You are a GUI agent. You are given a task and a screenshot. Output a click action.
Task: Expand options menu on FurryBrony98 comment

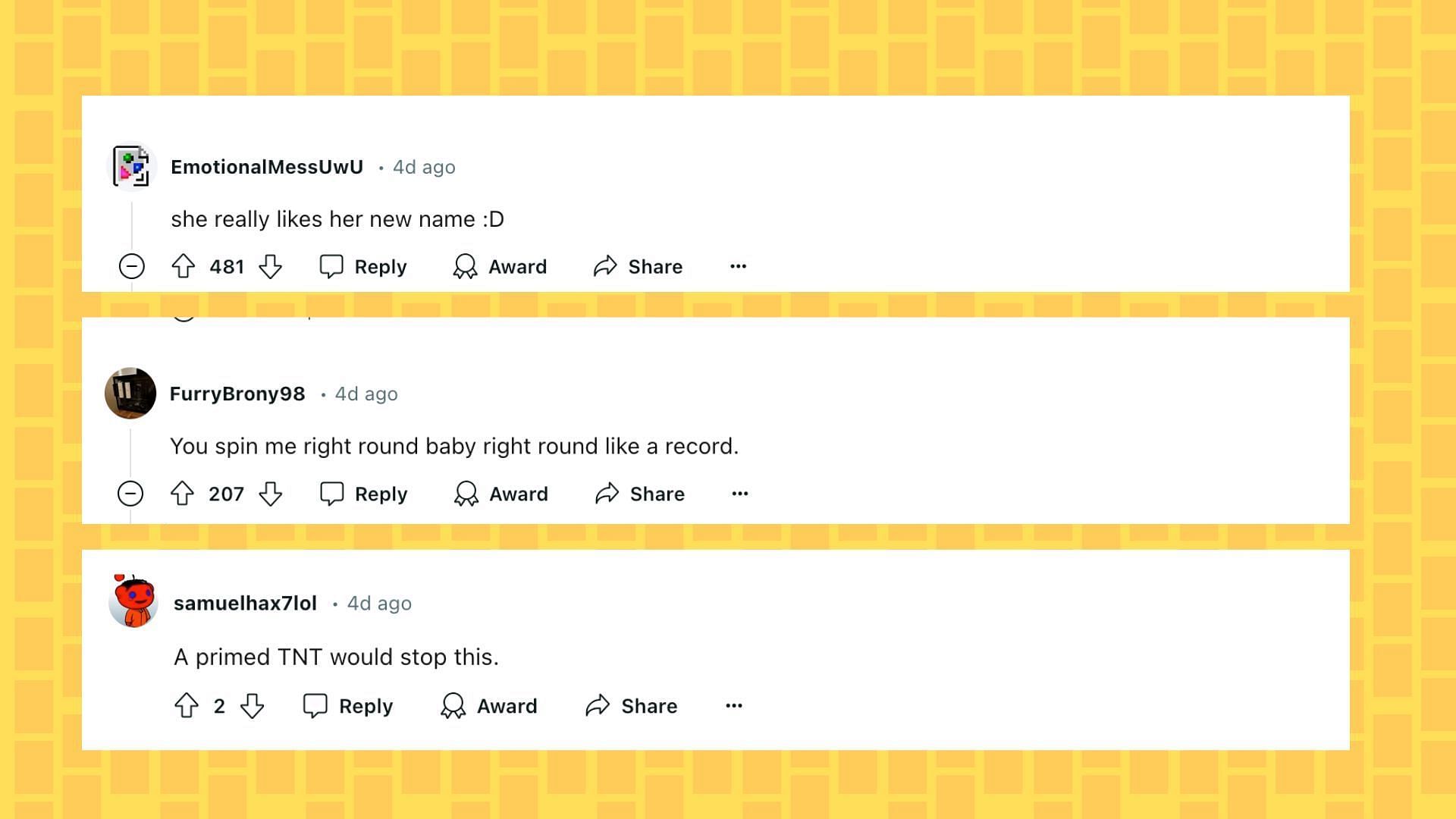740,493
